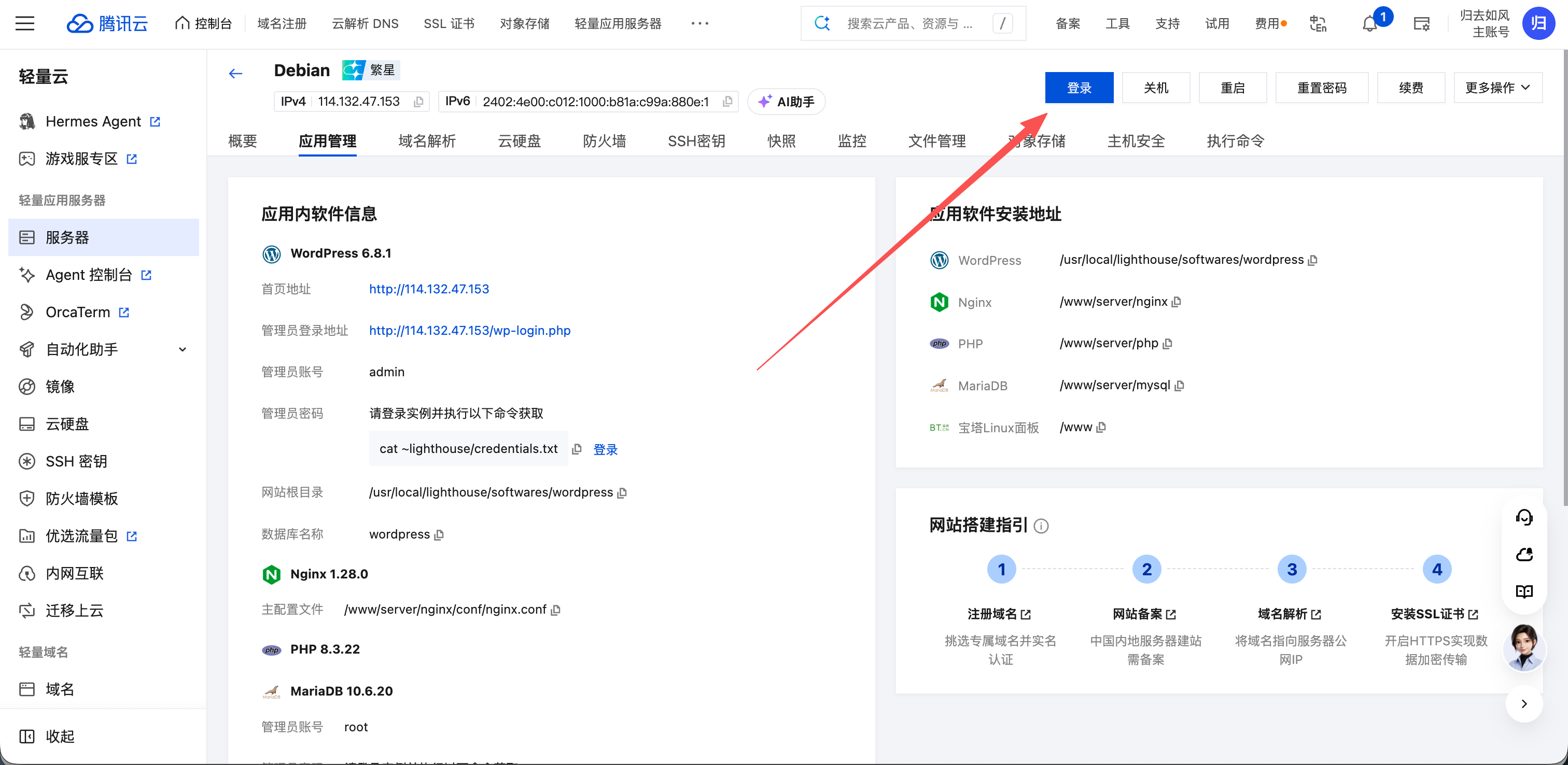Open the hamburger navigation menu

coord(25,24)
